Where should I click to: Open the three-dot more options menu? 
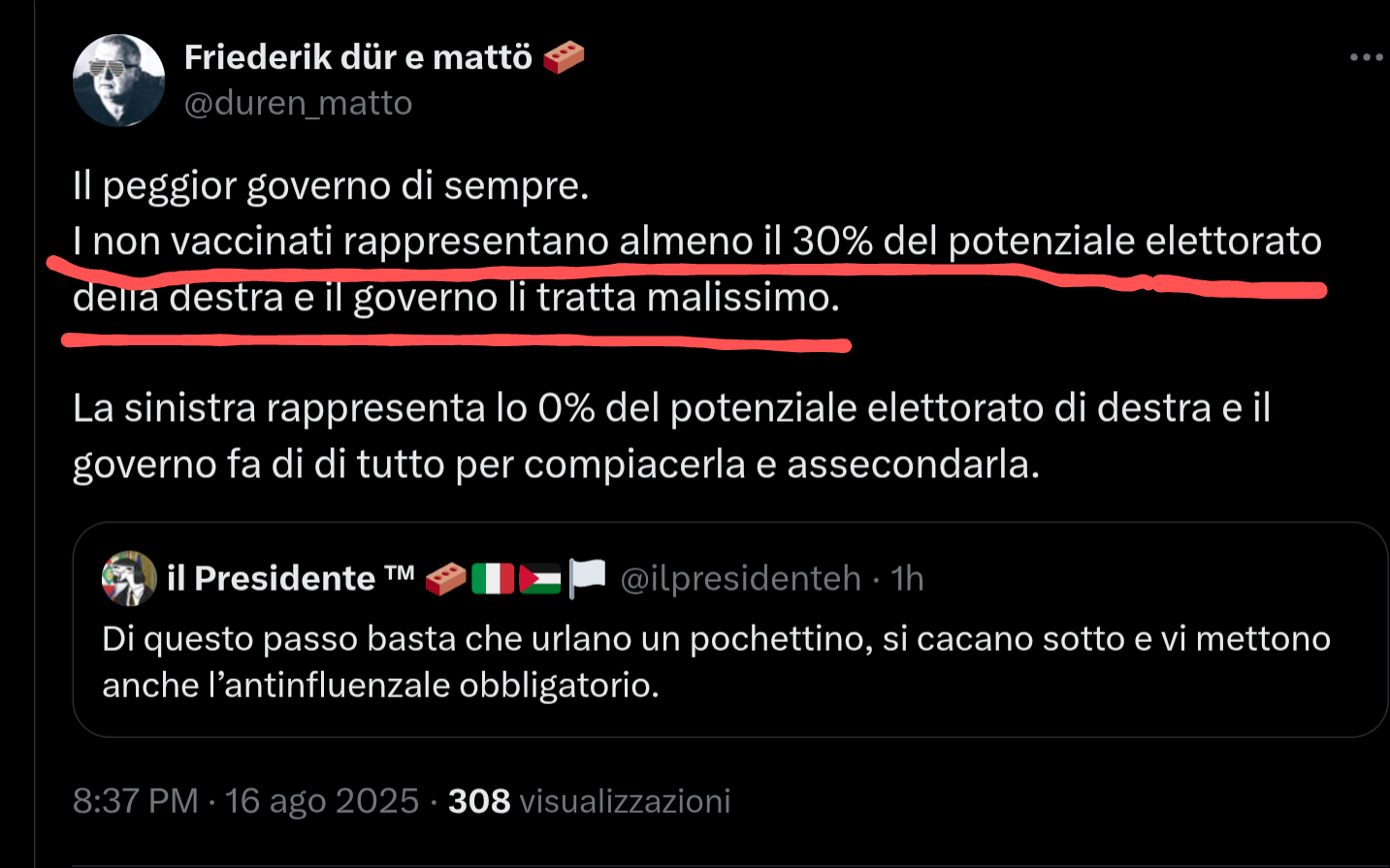(1366, 57)
